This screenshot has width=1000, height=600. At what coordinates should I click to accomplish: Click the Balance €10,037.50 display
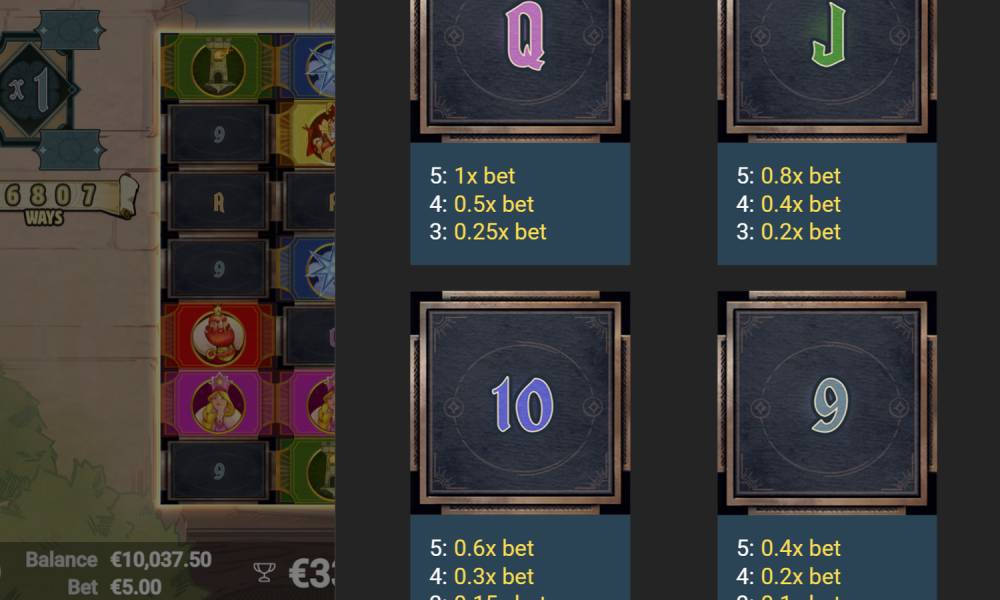[119, 560]
